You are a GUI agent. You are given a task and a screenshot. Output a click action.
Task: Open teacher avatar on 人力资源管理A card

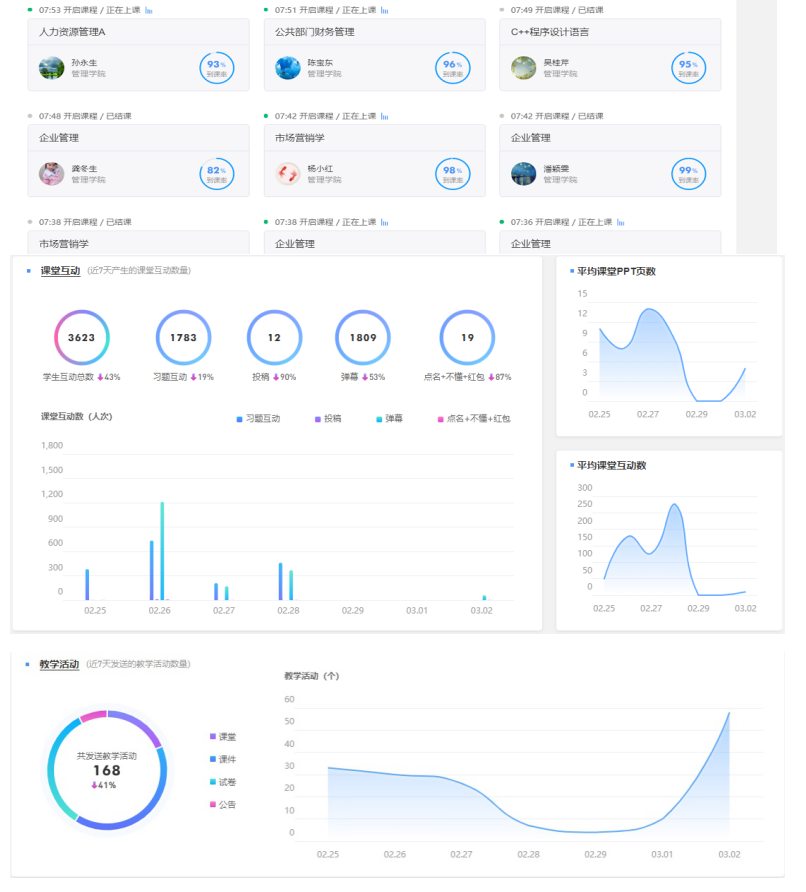(x=51, y=68)
